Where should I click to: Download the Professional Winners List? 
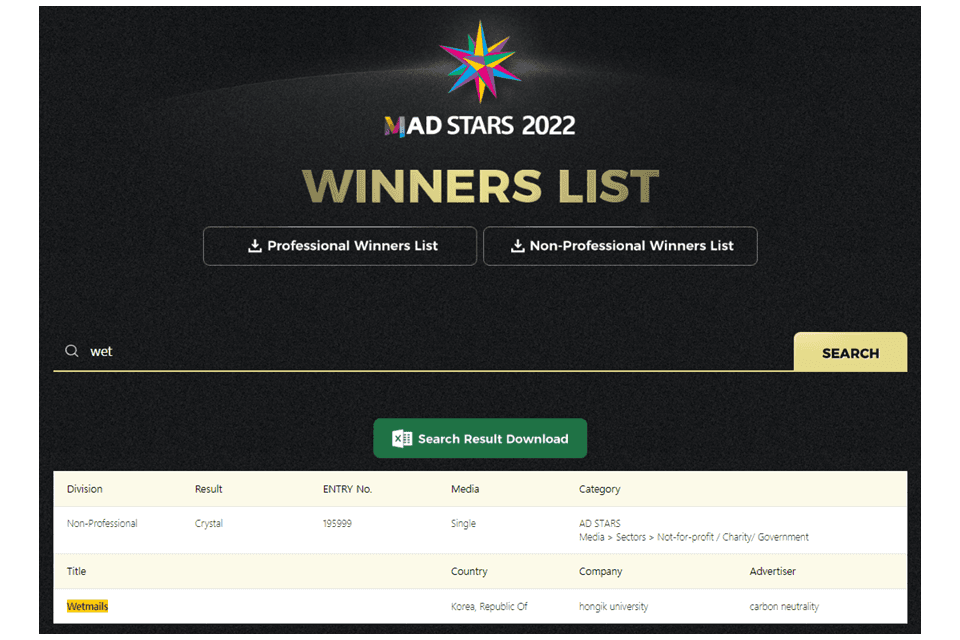click(x=340, y=246)
